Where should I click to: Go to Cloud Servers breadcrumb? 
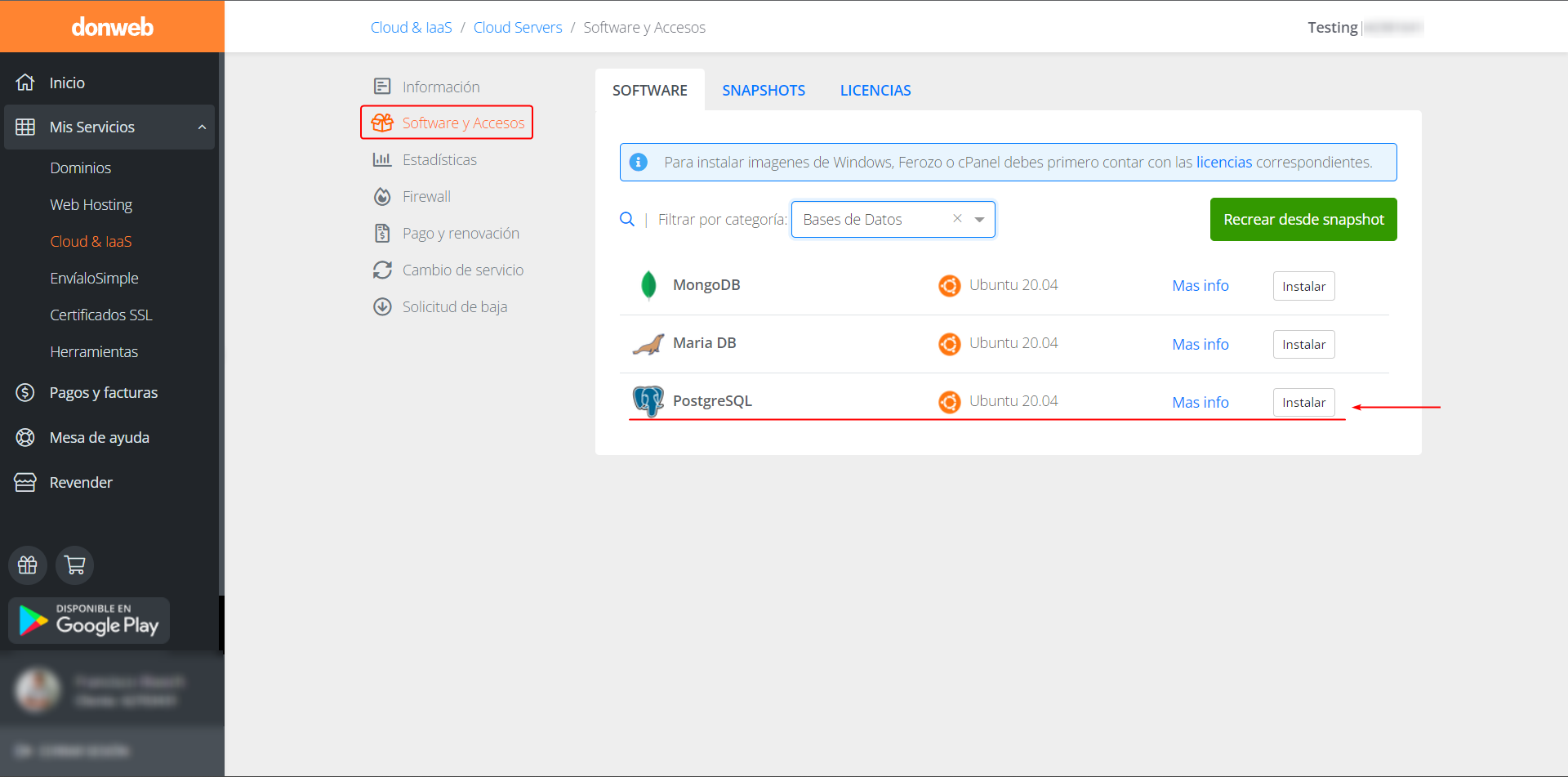tap(518, 27)
